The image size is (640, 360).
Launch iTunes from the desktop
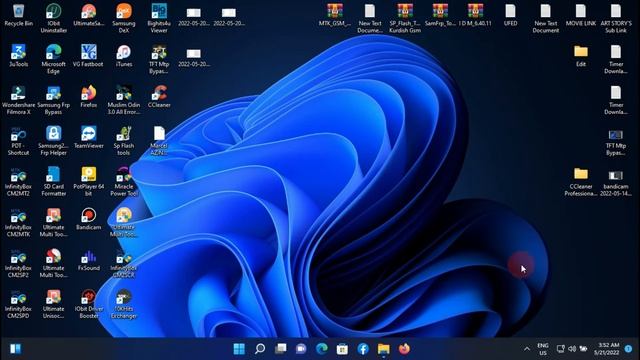(x=124, y=56)
